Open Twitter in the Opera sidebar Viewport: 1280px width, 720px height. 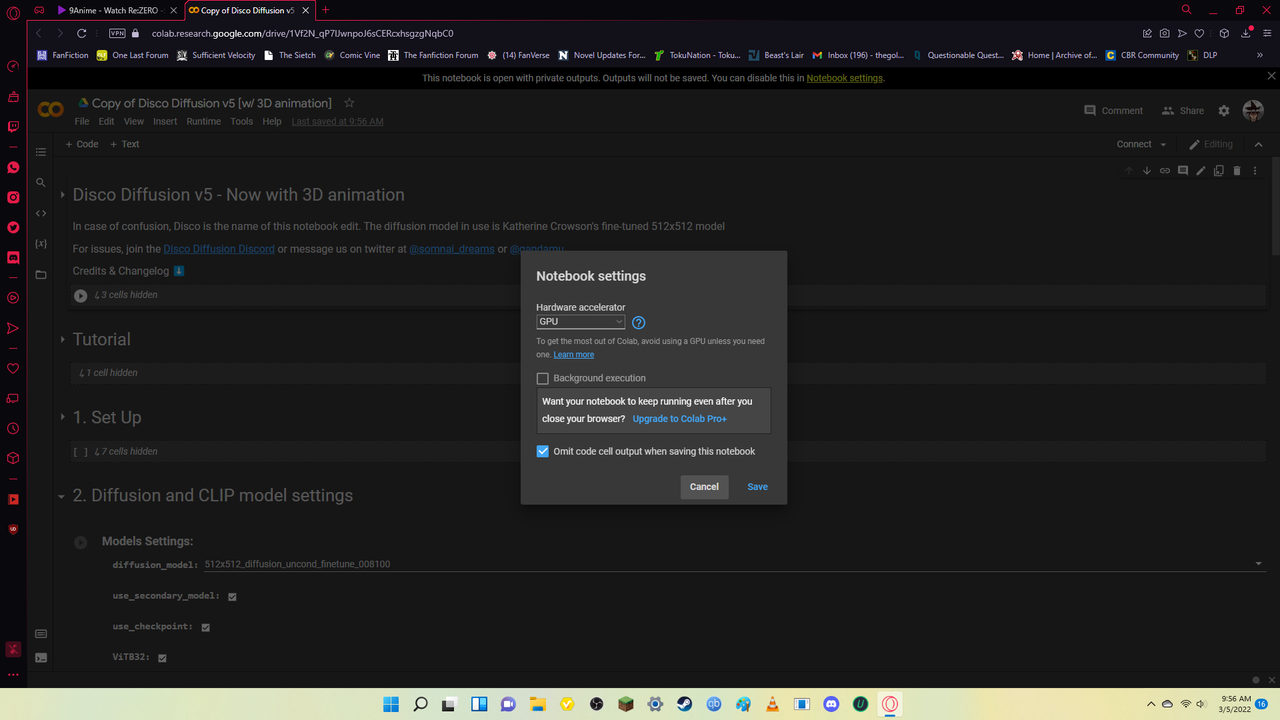click(x=13, y=227)
